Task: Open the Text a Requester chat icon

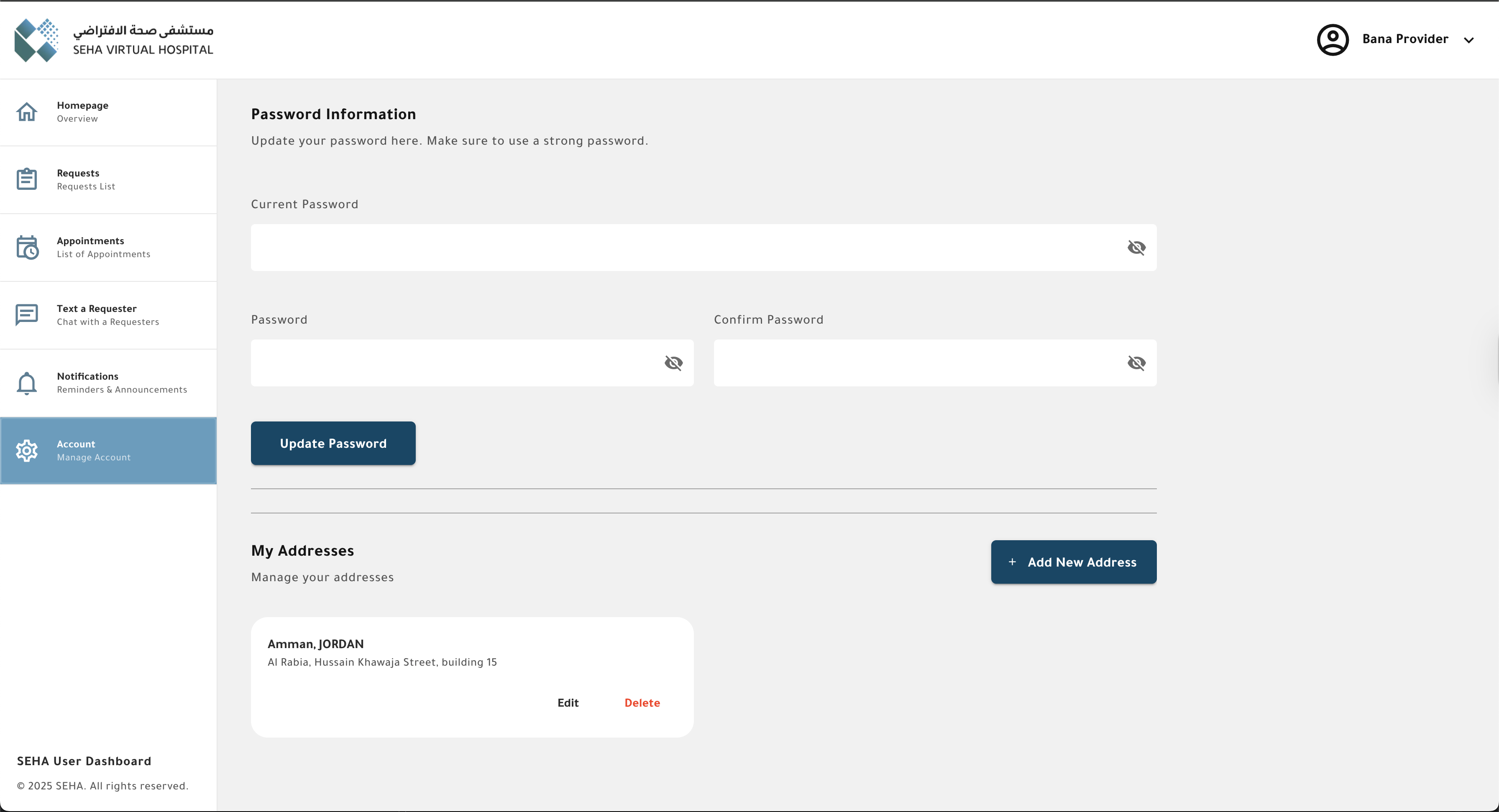Action: click(27, 315)
